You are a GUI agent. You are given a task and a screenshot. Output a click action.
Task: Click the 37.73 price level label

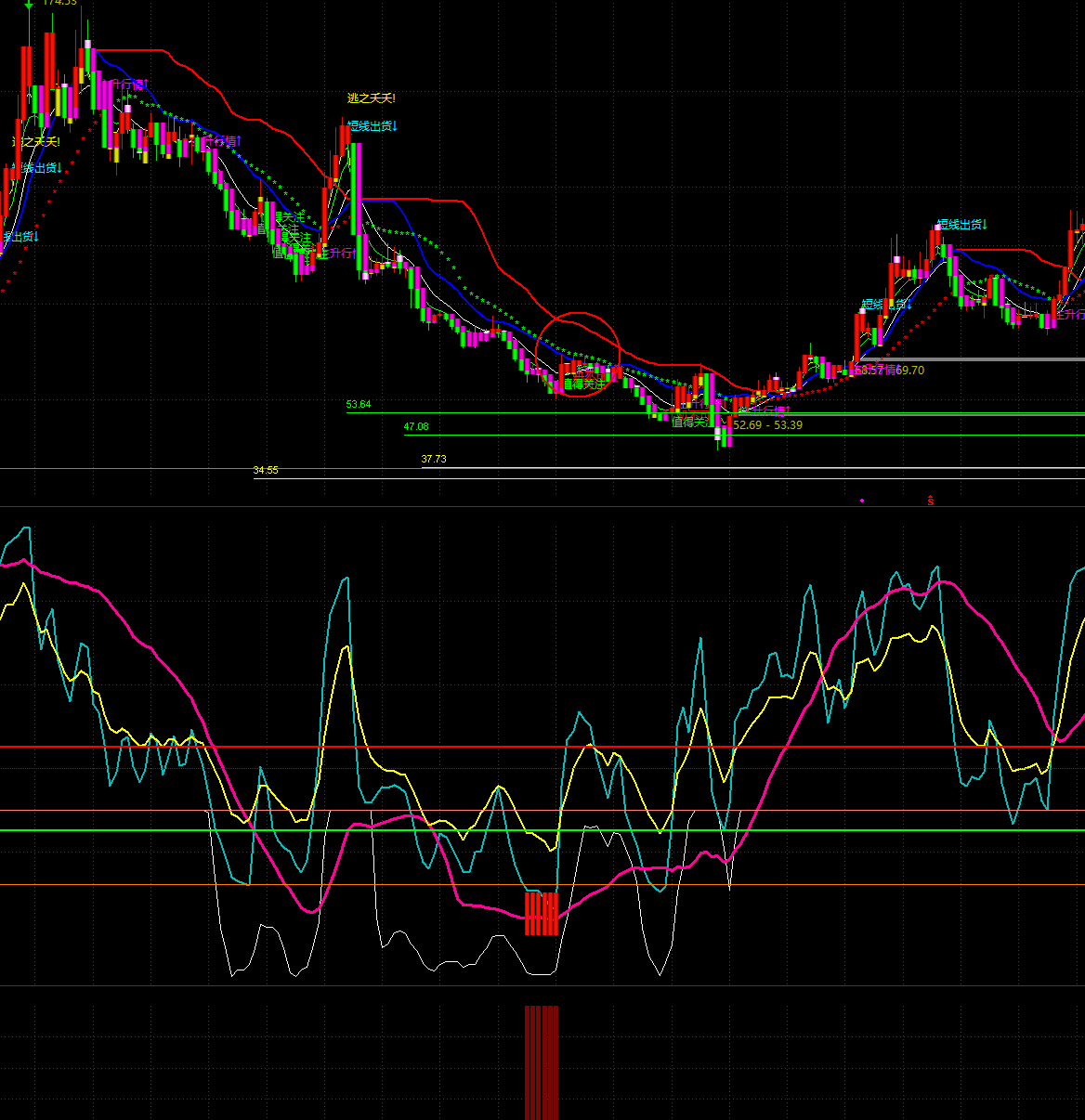(x=434, y=460)
